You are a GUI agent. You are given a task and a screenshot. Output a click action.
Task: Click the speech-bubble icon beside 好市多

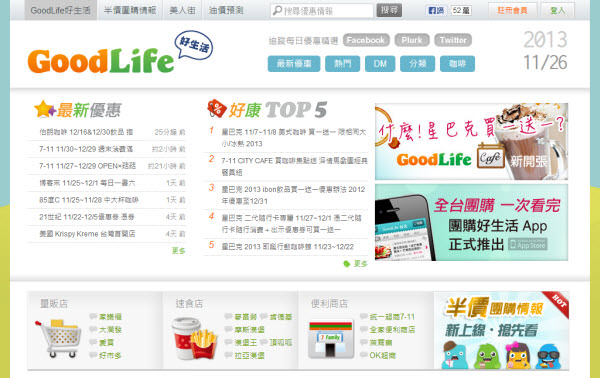pos(93,355)
